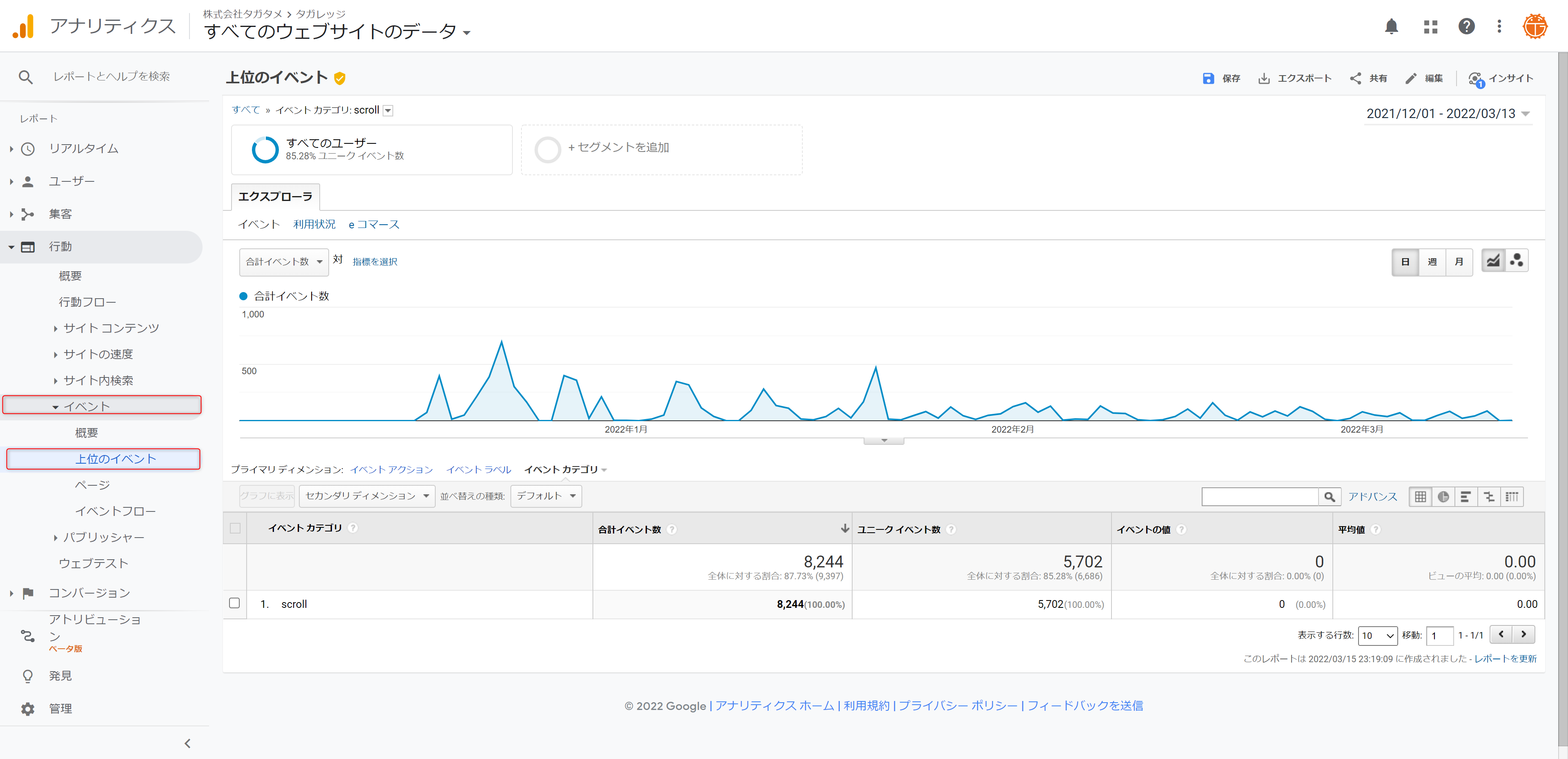Click the verified shield badge beside 上位のイベント
1568x759 pixels.
coord(340,78)
